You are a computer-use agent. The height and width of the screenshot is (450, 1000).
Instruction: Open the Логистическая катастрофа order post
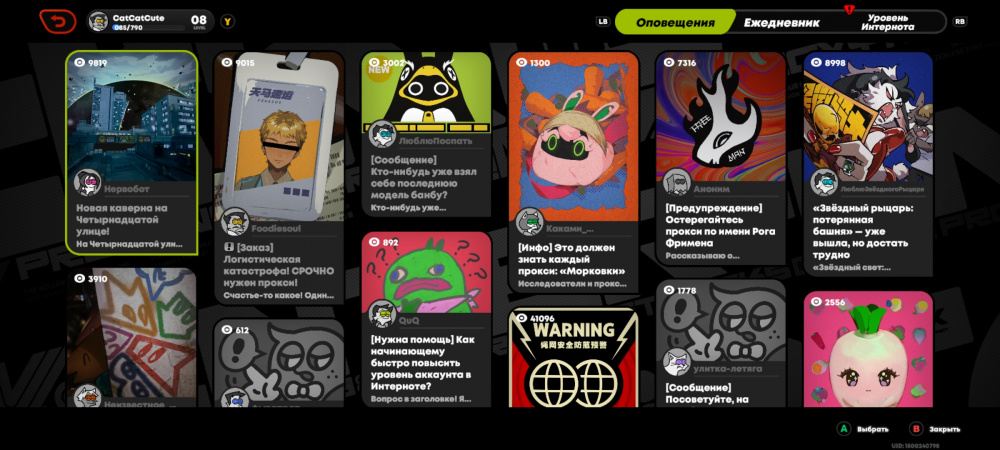coord(279,178)
